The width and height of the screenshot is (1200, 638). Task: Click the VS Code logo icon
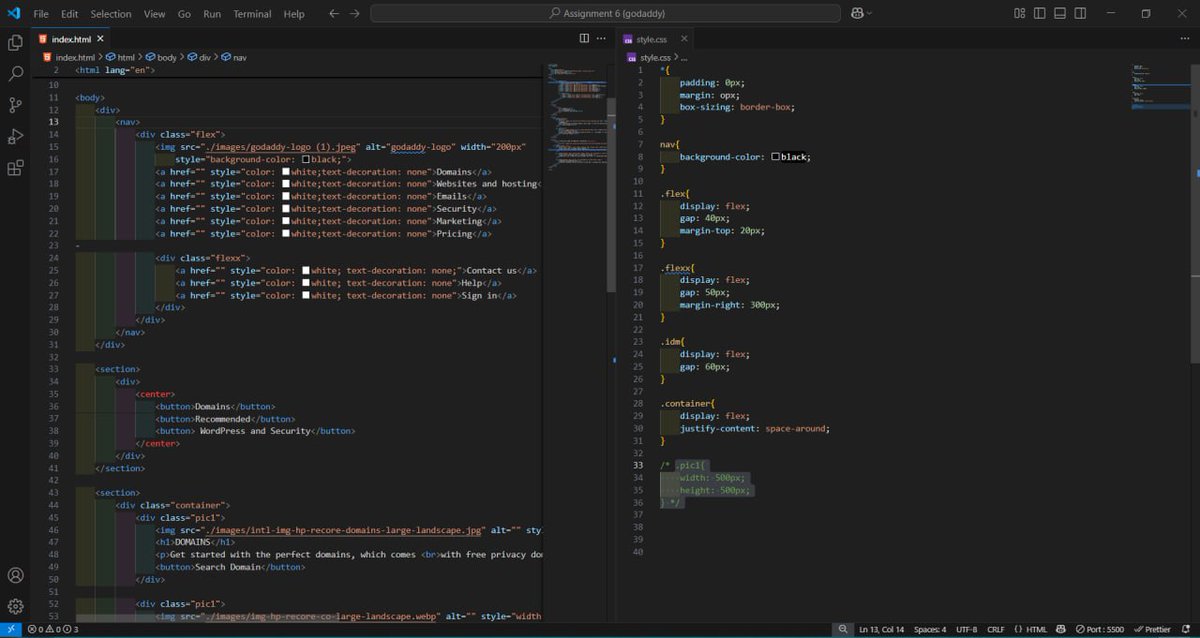13,13
